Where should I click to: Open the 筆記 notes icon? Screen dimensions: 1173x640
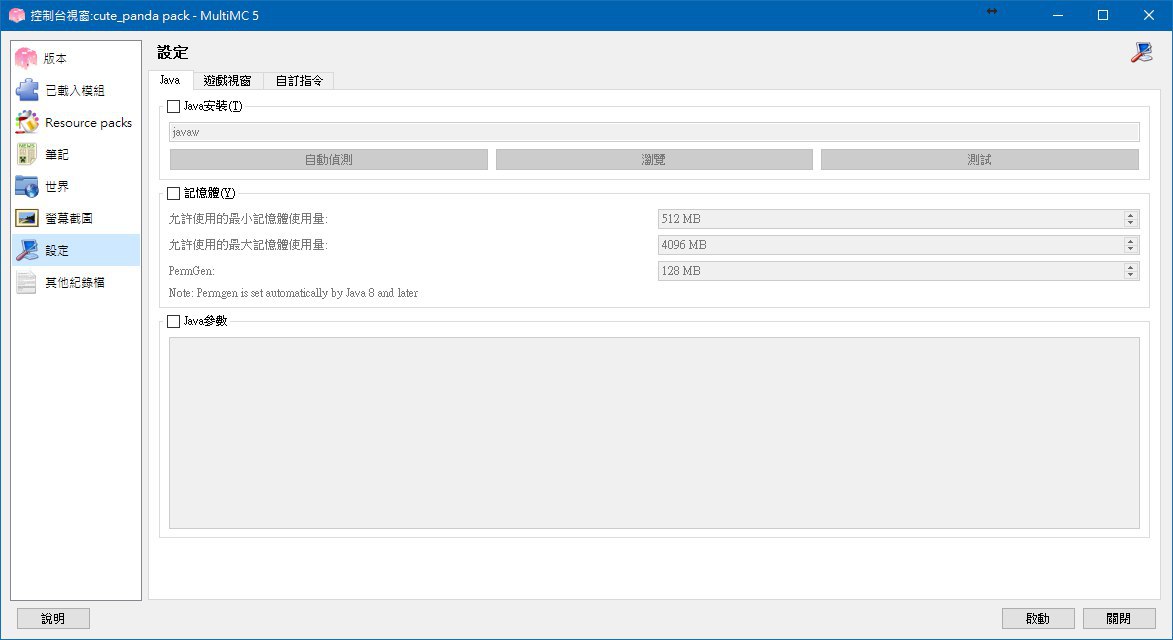27,154
